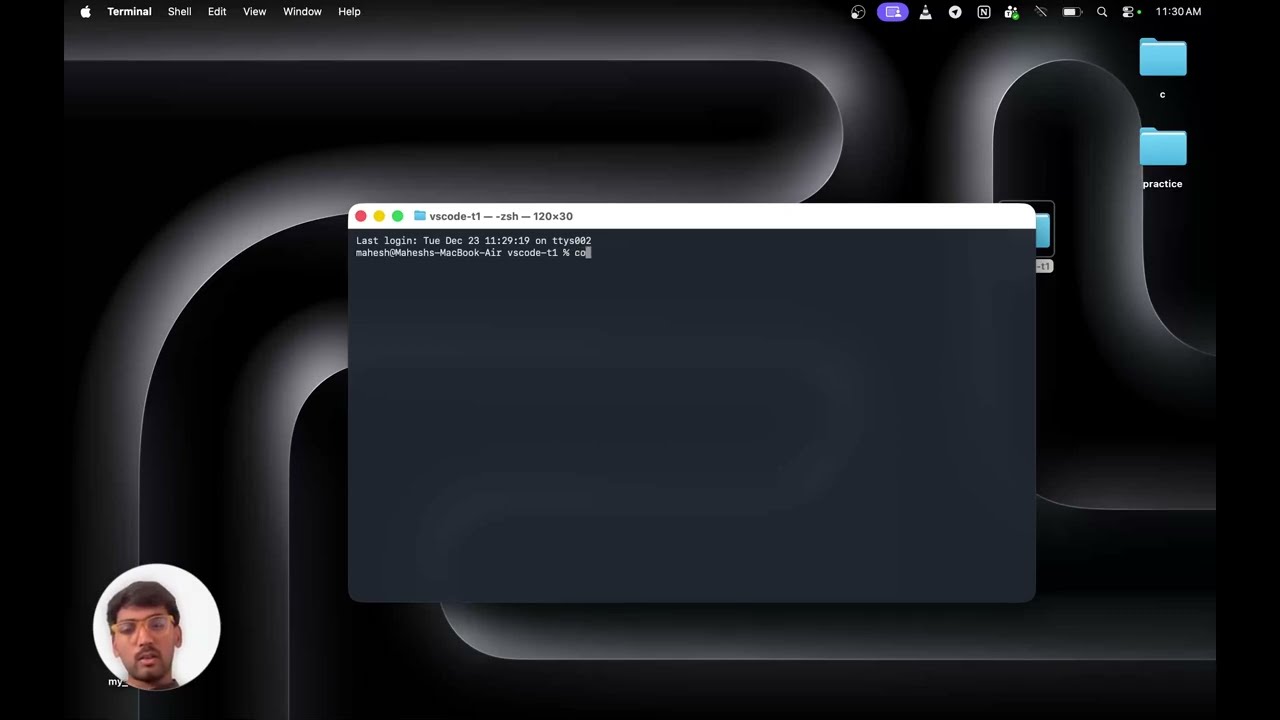The width and height of the screenshot is (1280, 720).
Task: Open the Notion menu bar icon
Action: point(984,12)
